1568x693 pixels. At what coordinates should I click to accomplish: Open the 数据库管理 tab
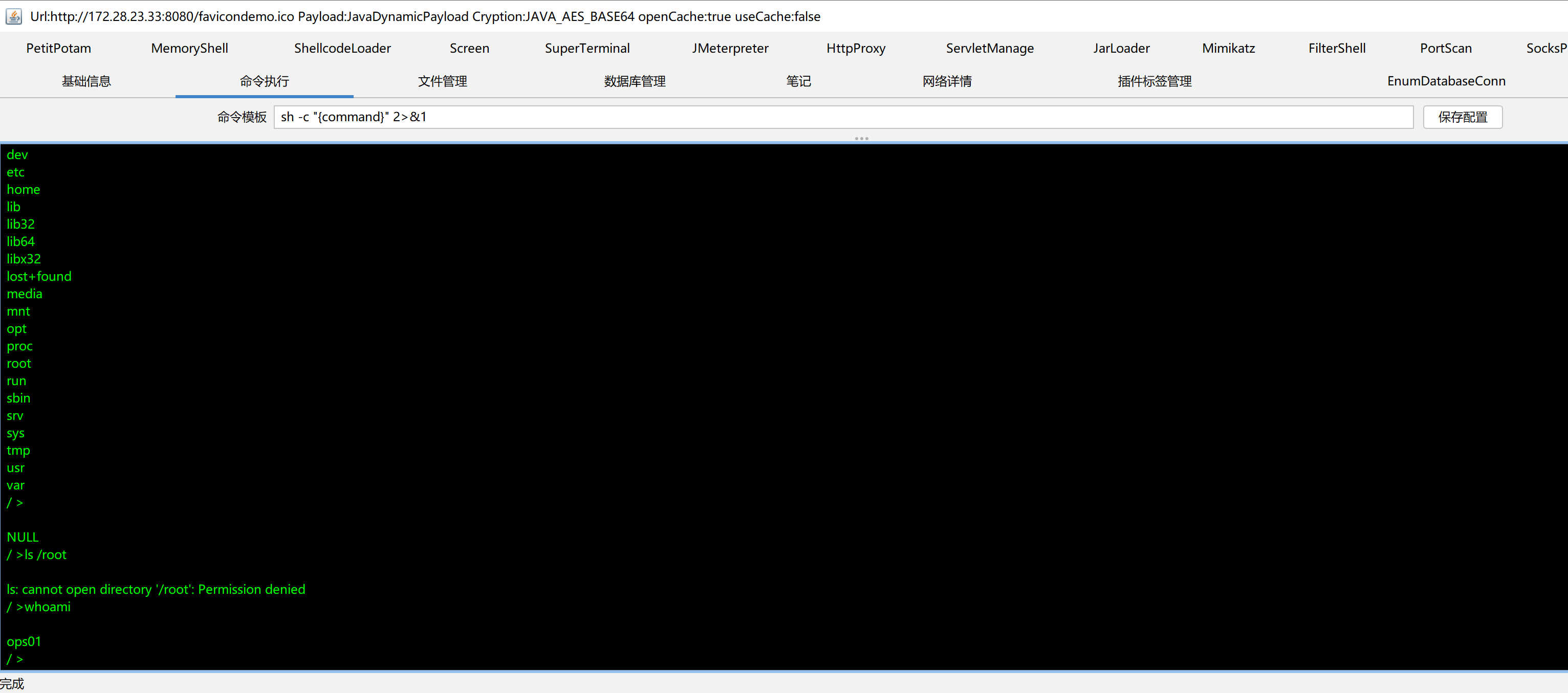(634, 81)
